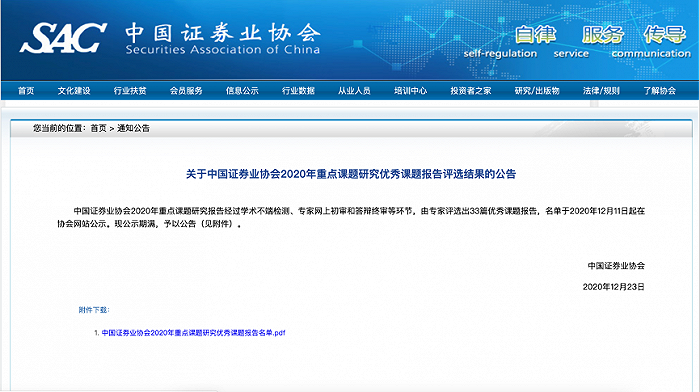Open 会员服务 navigation item

[186, 91]
